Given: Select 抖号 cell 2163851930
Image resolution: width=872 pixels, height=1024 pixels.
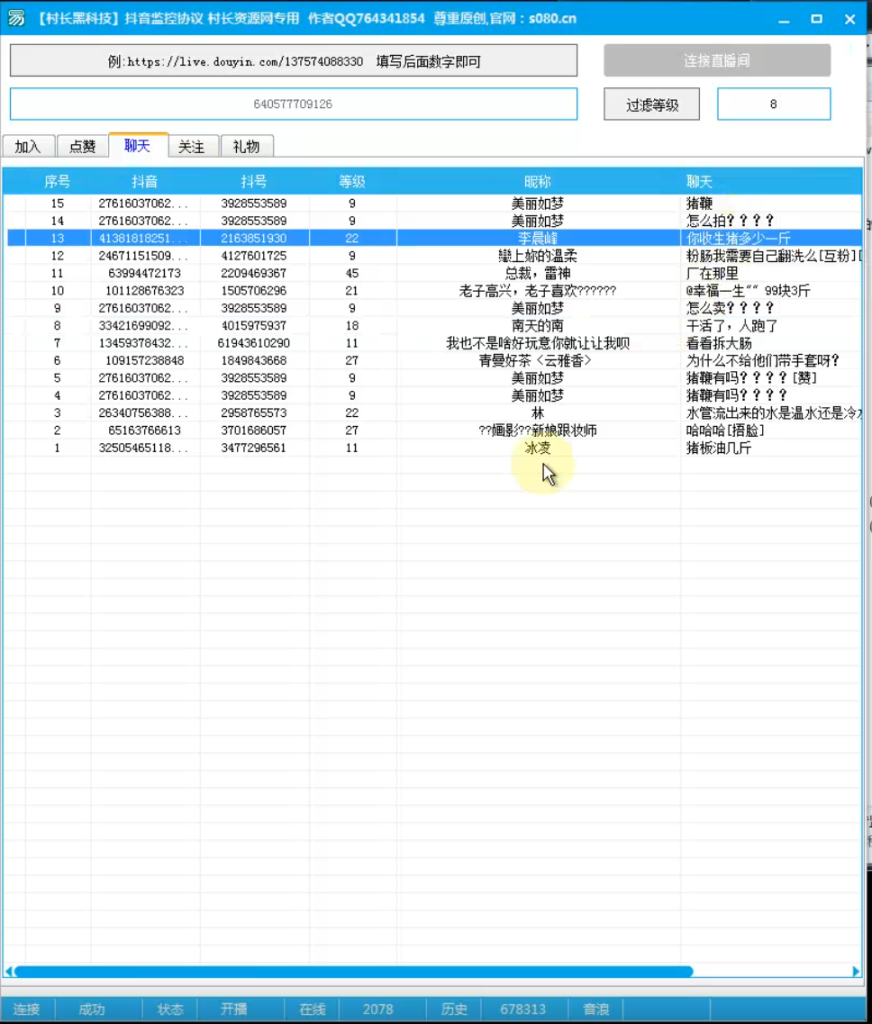Looking at the screenshot, I should pyautogui.click(x=253, y=238).
